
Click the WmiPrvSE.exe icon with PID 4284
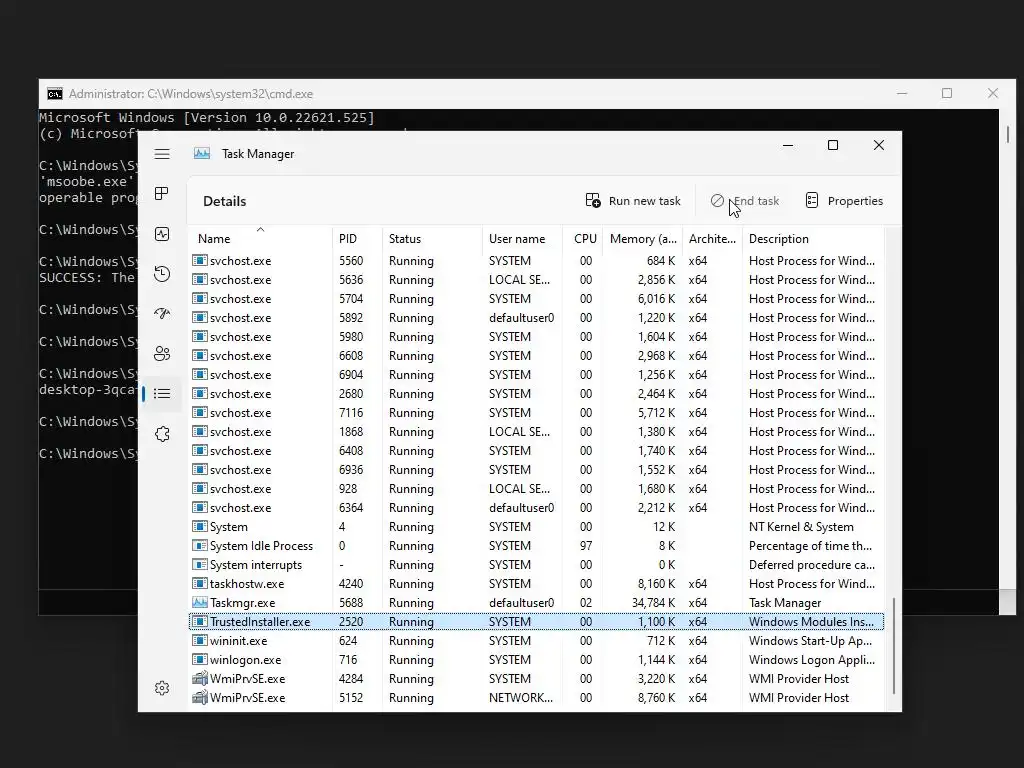[200, 679]
